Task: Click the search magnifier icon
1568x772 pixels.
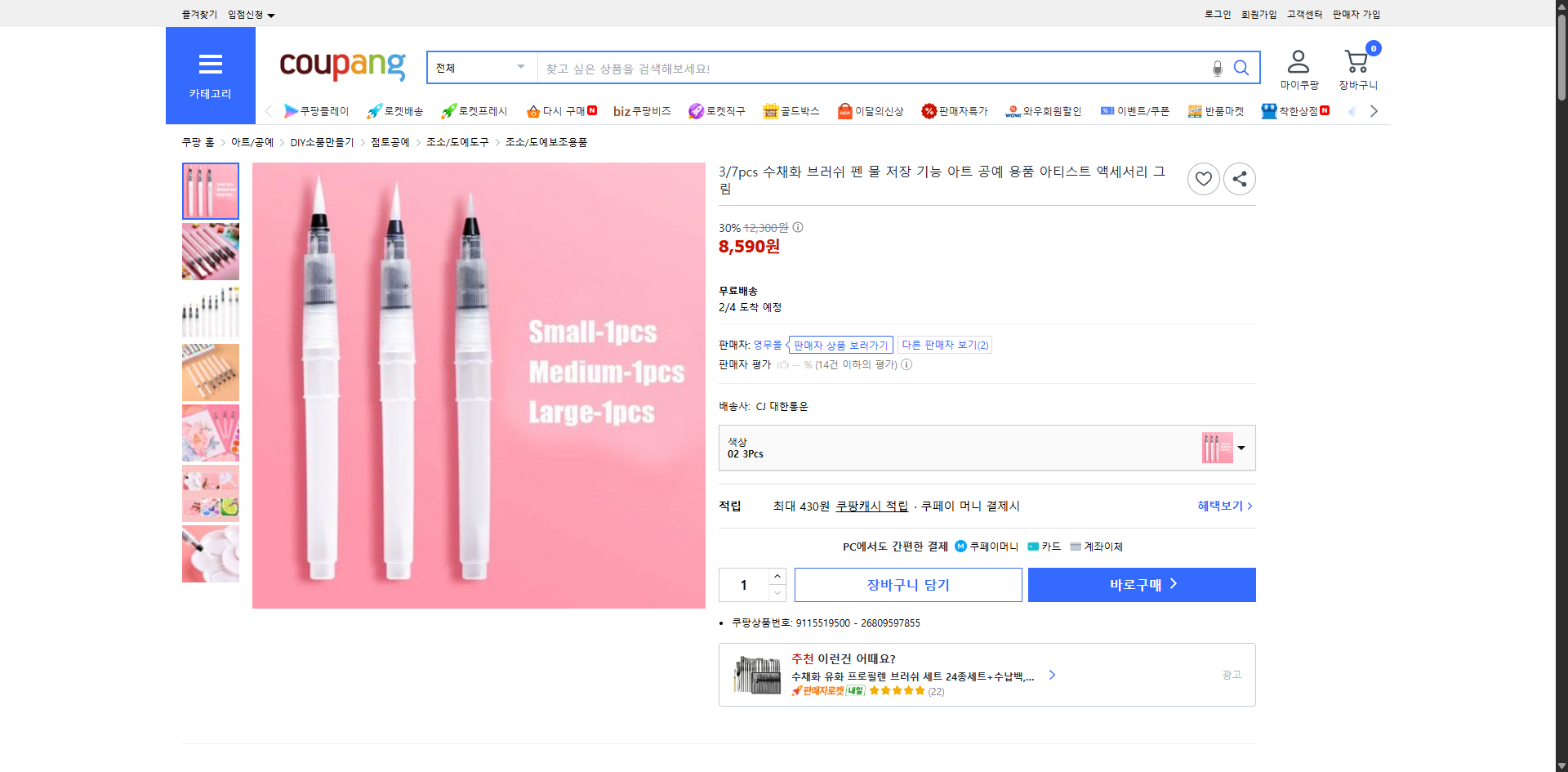Action: coord(1241,68)
